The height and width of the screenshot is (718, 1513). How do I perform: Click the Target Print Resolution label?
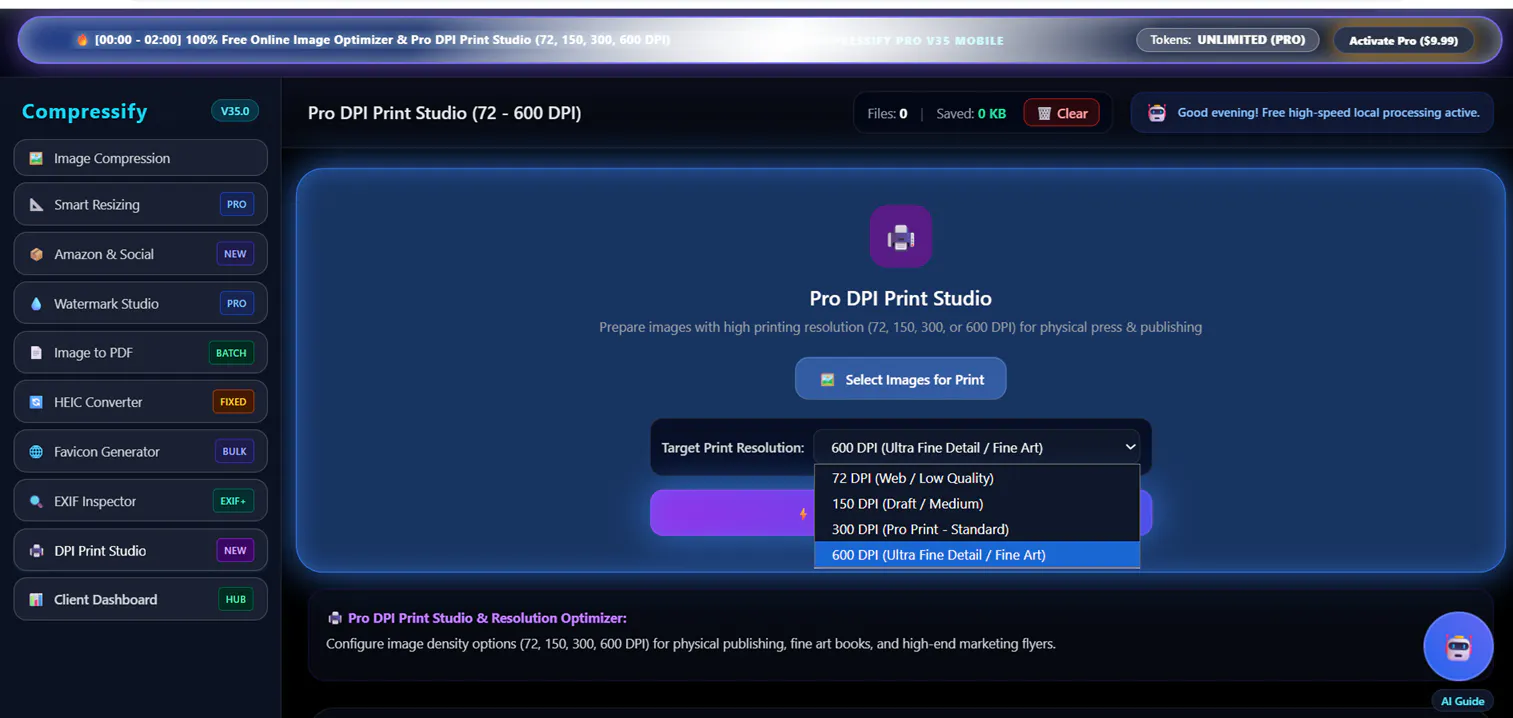(x=732, y=448)
